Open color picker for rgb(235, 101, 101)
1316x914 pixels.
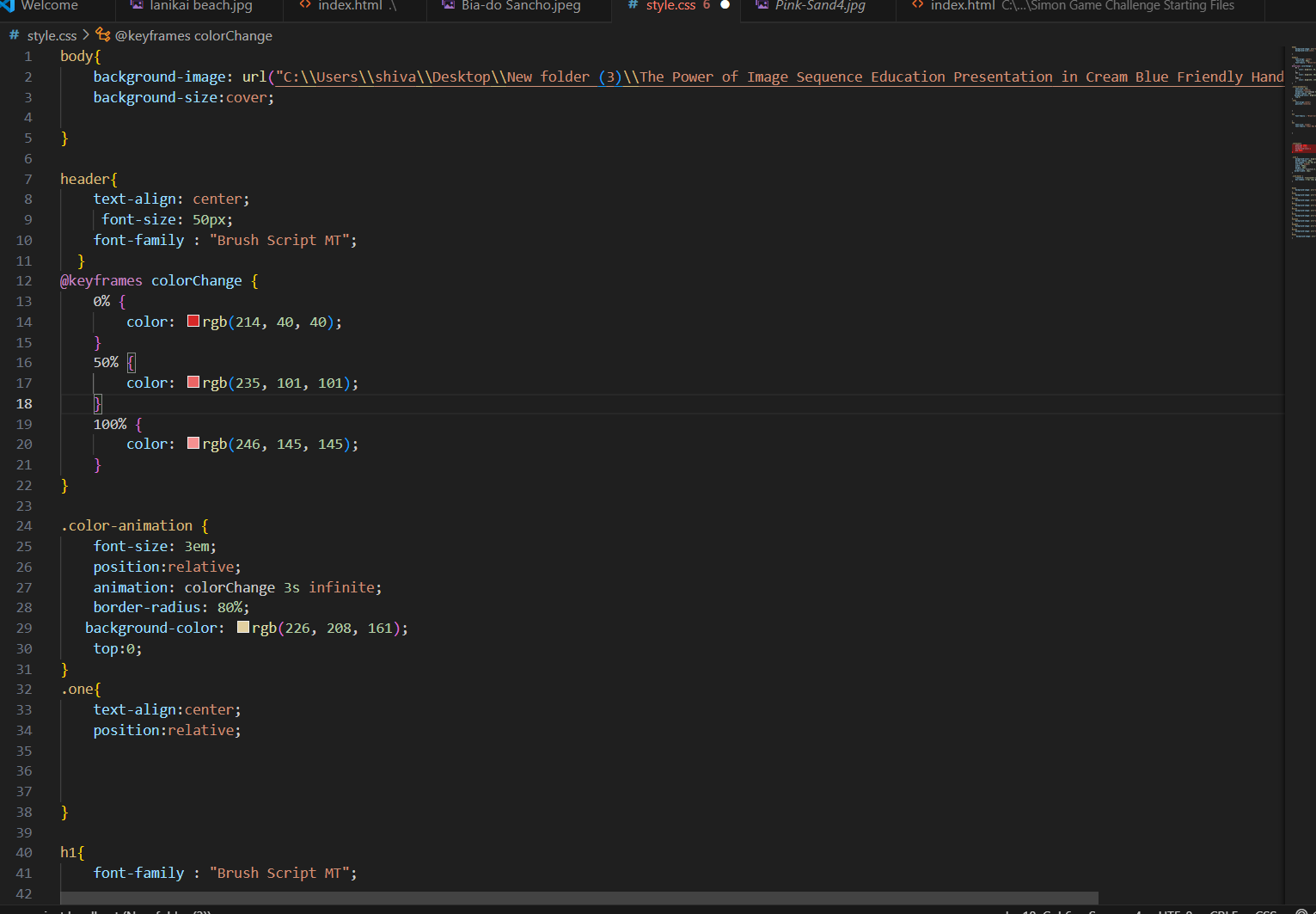(x=193, y=383)
